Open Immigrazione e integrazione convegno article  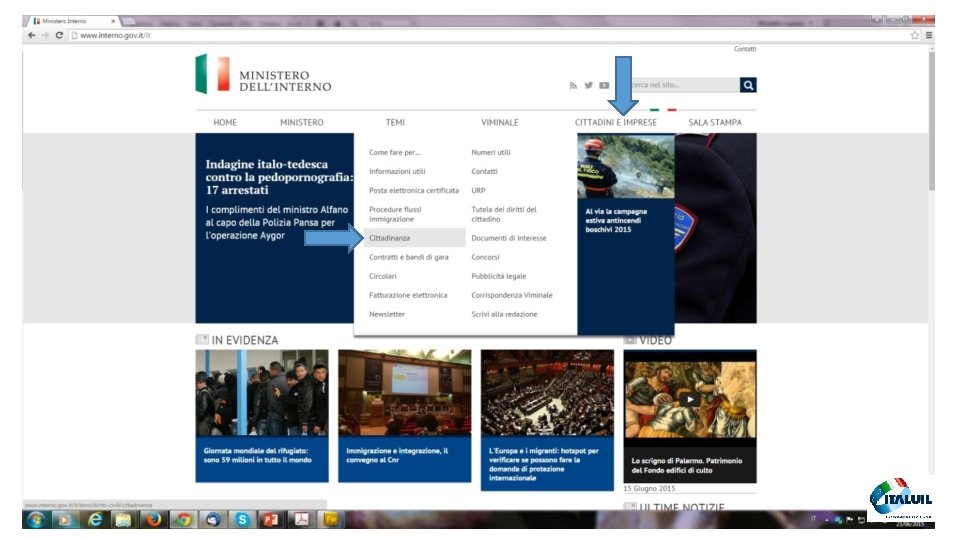click(x=405, y=416)
